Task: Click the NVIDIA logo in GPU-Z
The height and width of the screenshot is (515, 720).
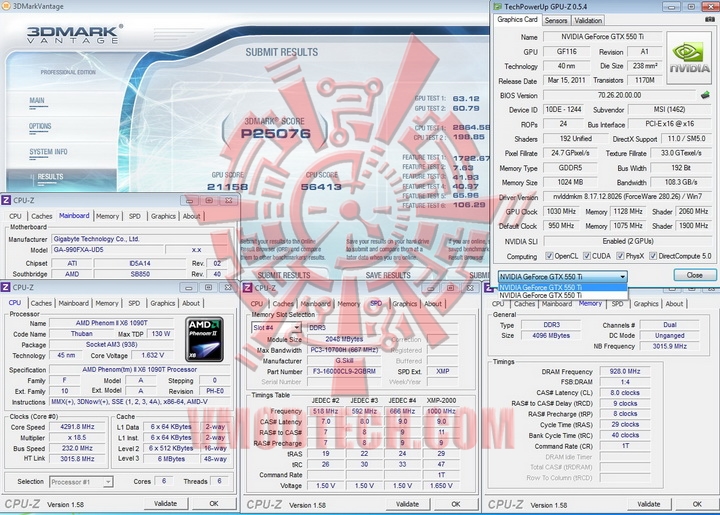Action: (x=689, y=58)
